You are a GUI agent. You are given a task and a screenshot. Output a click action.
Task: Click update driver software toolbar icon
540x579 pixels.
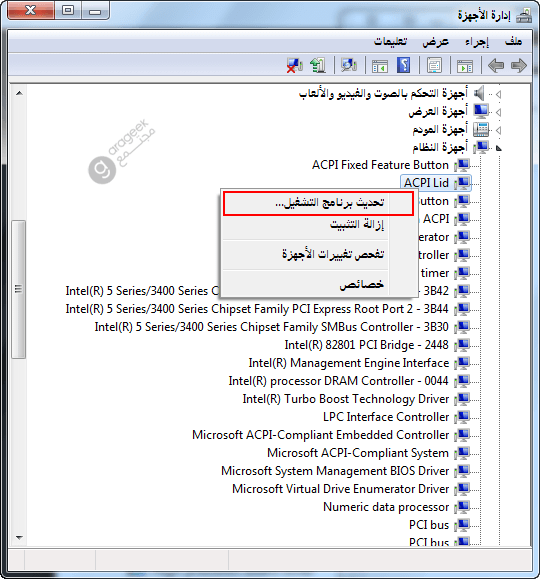[318, 65]
